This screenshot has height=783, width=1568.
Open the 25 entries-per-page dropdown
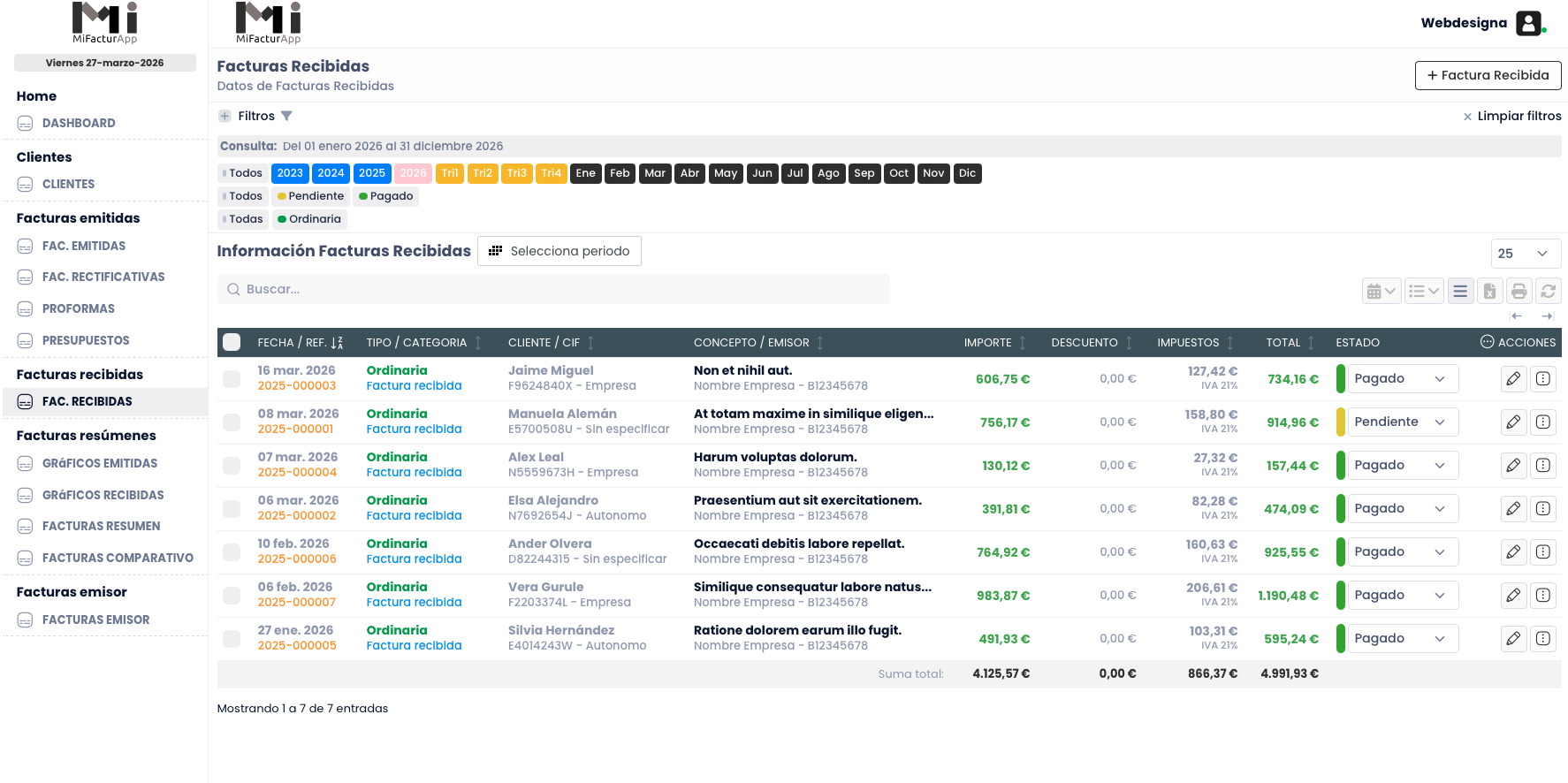coord(1525,254)
